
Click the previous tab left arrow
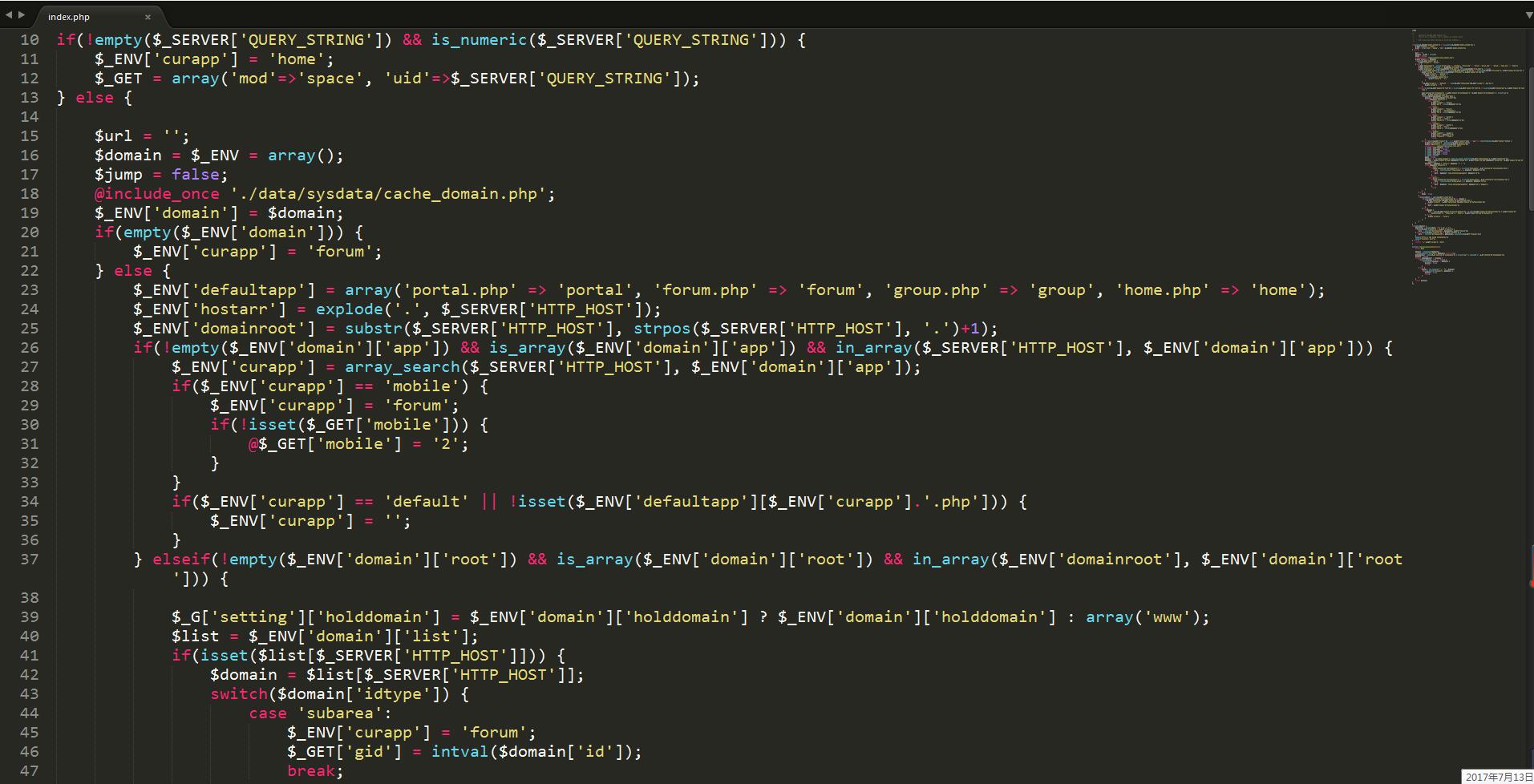(x=9, y=15)
